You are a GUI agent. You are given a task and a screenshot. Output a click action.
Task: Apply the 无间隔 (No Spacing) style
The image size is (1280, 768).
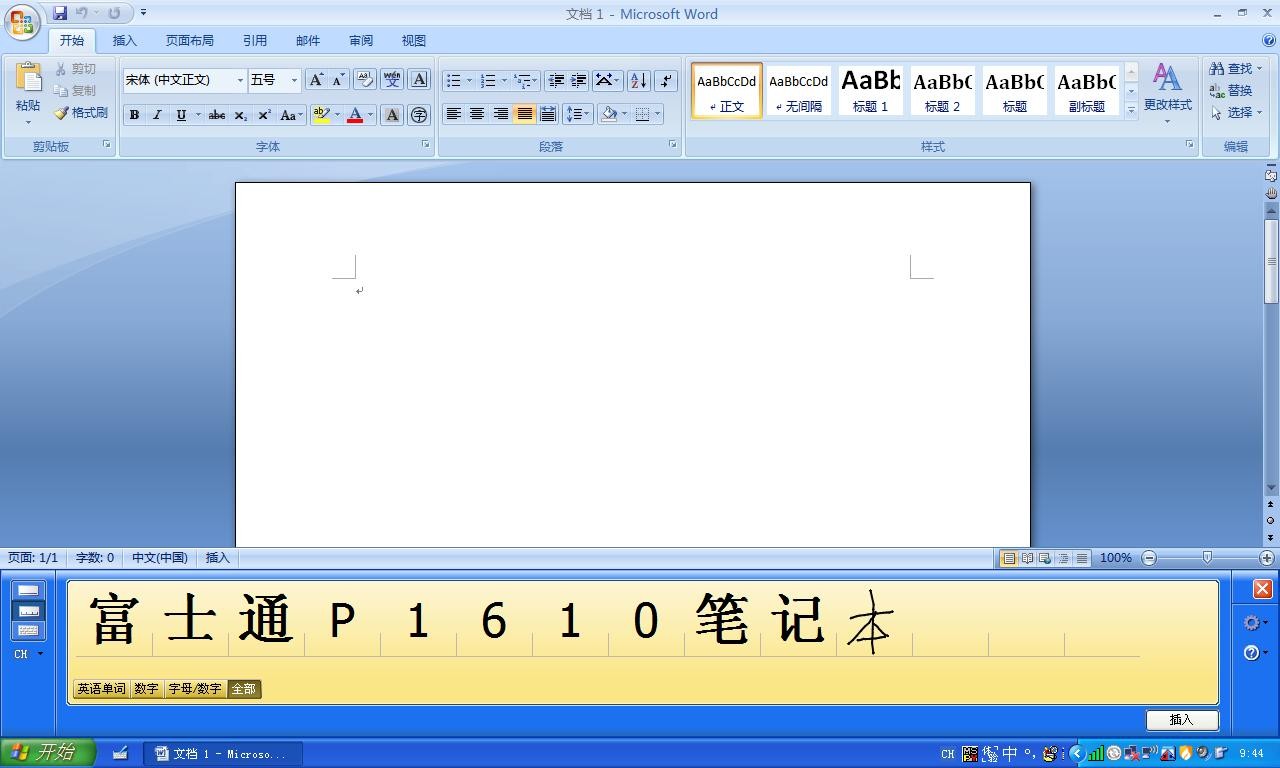click(798, 90)
